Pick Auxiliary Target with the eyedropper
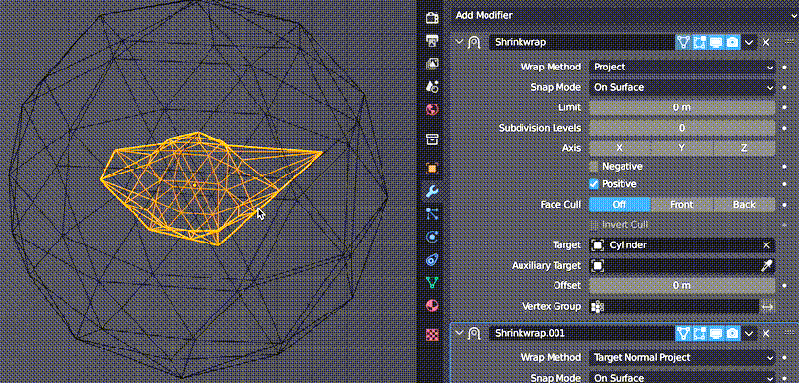The width and height of the screenshot is (799, 383). [767, 265]
